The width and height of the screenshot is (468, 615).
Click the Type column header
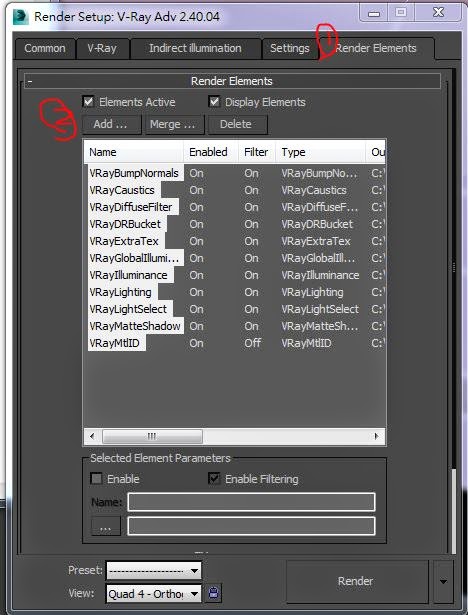[320, 152]
